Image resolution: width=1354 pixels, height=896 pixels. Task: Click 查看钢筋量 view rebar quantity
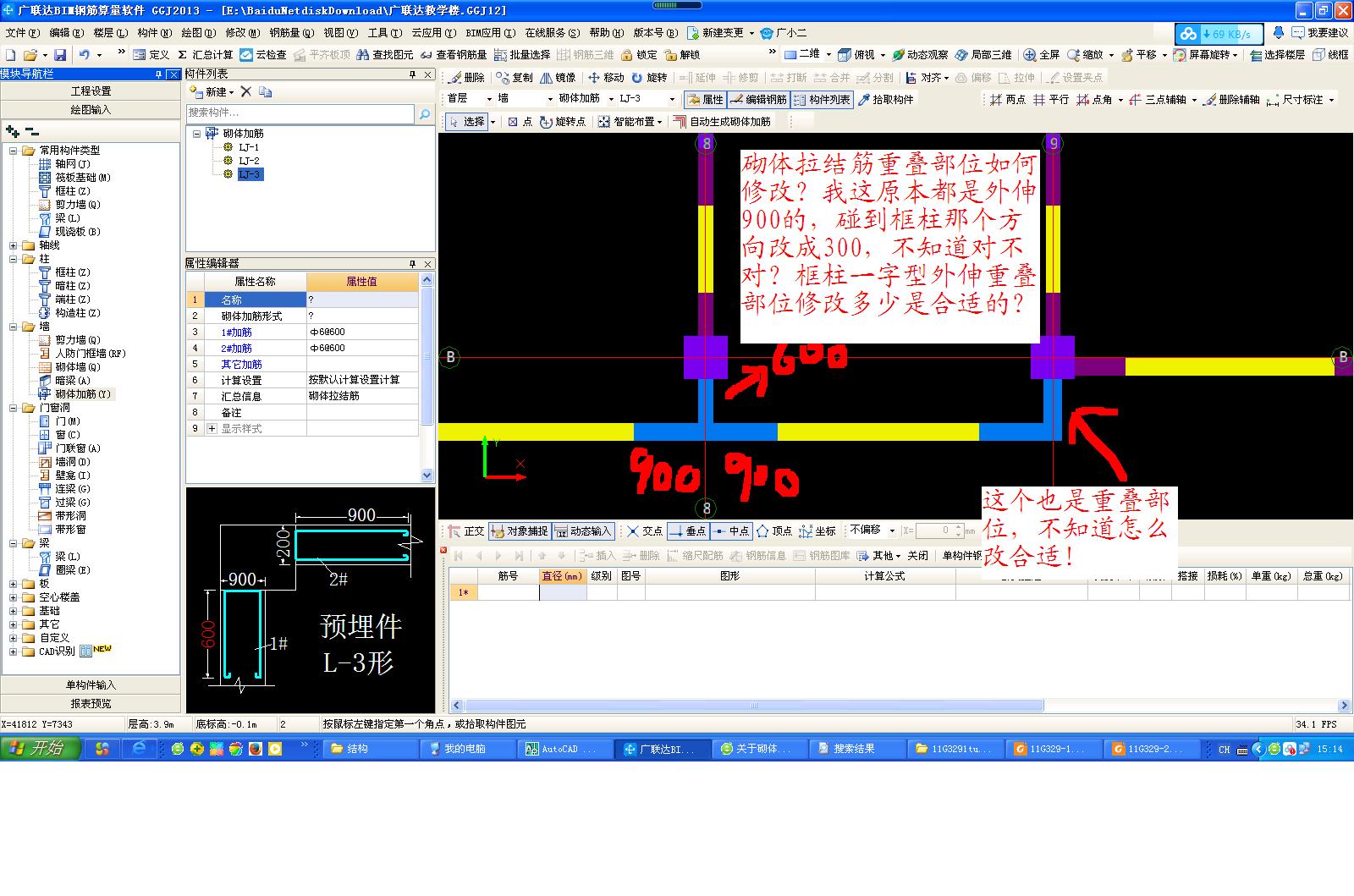coord(454,54)
